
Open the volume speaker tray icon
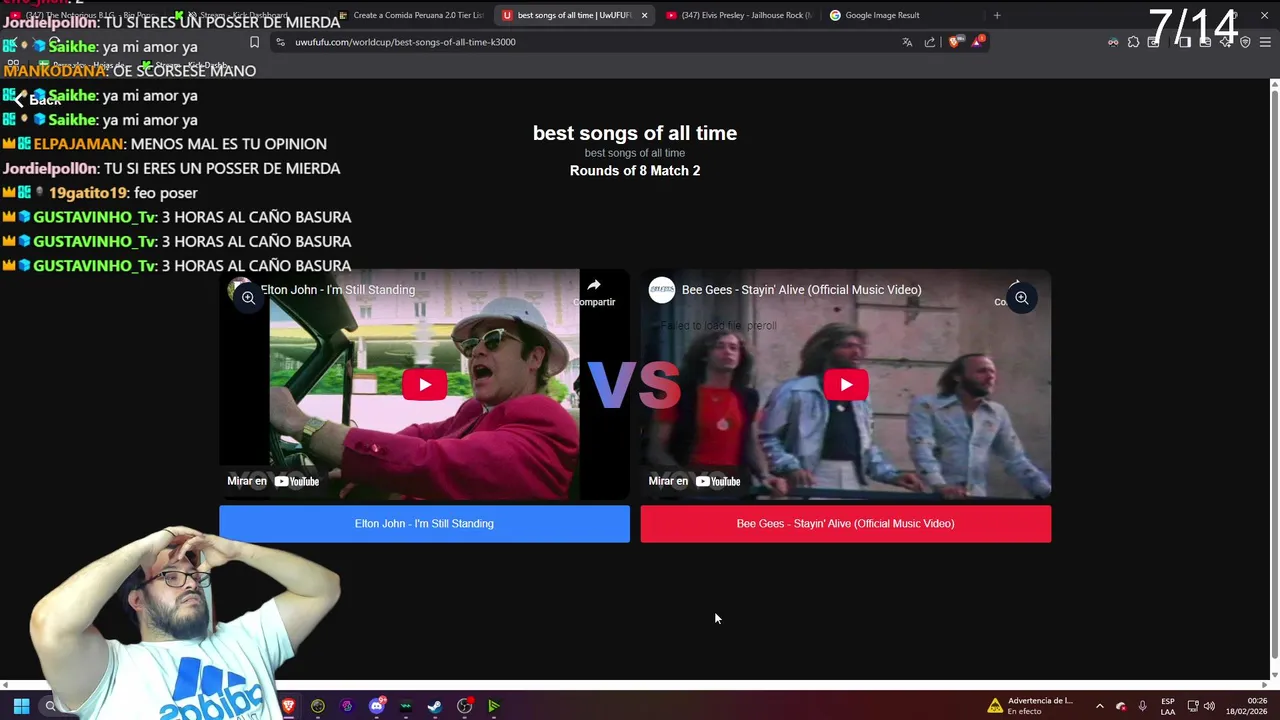click(x=1210, y=706)
